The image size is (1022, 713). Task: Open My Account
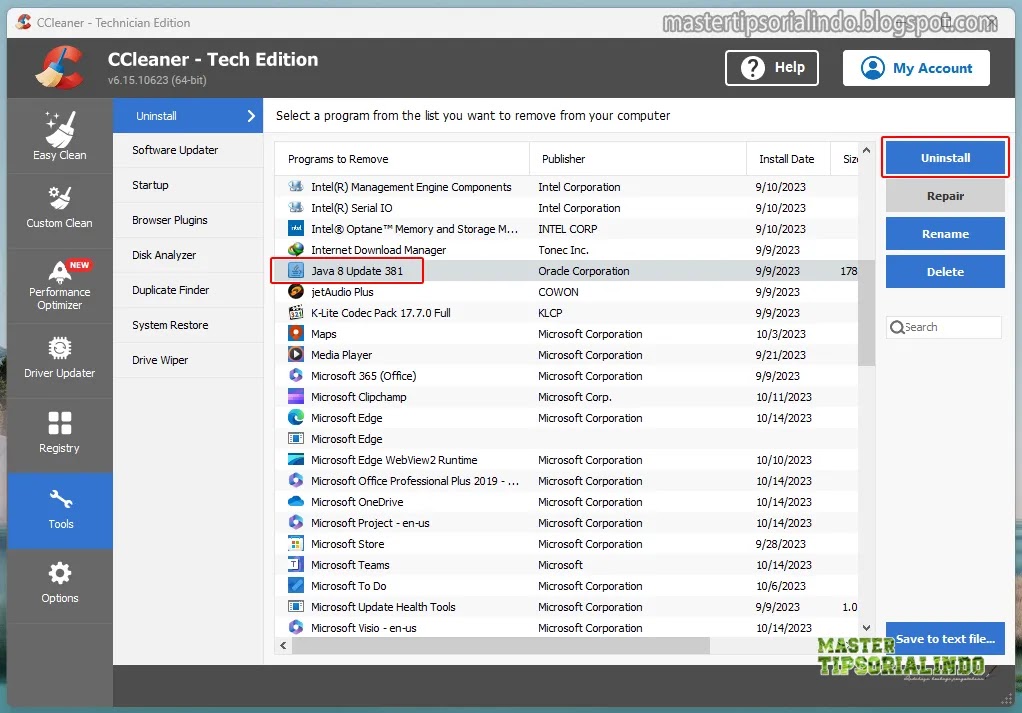coord(916,68)
